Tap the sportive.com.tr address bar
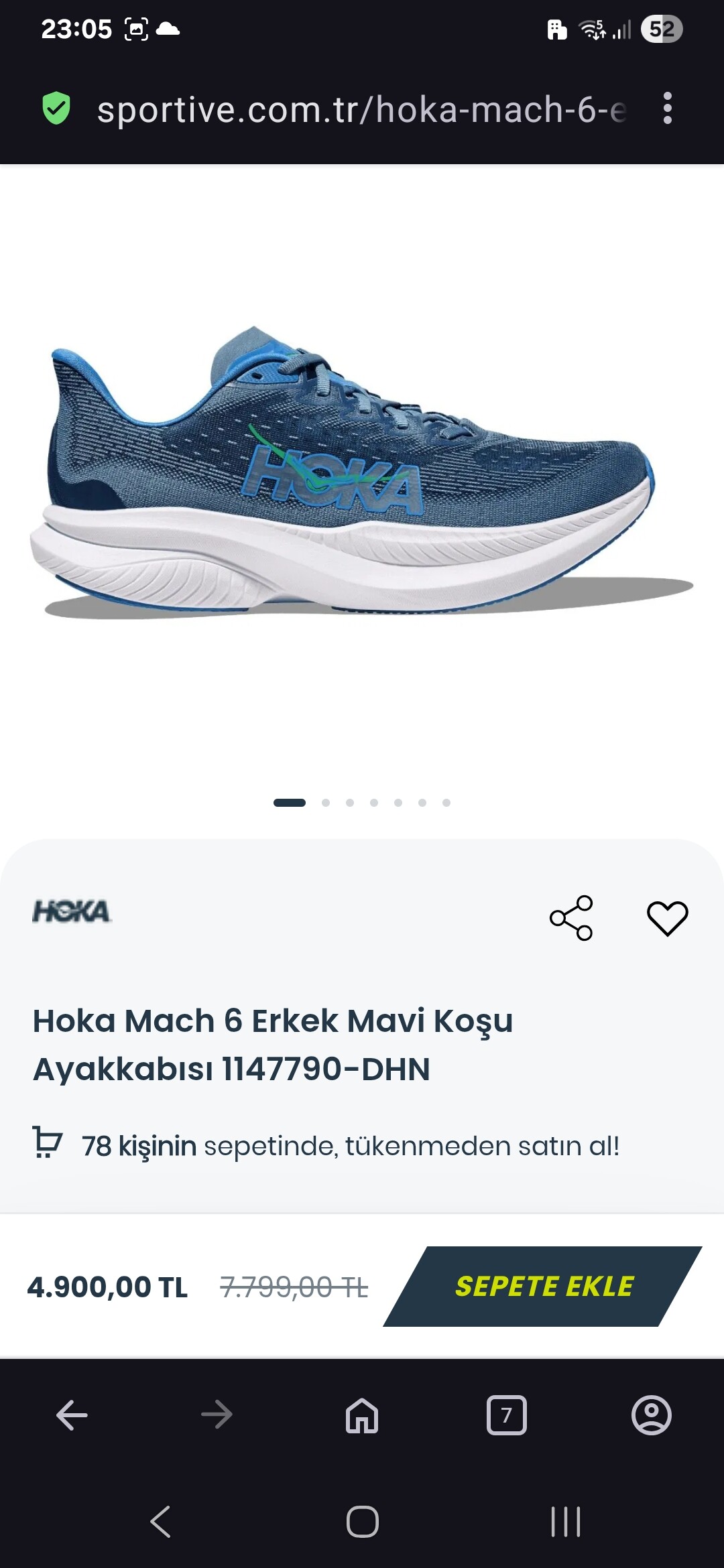This screenshot has width=724, height=1568. tap(362, 109)
